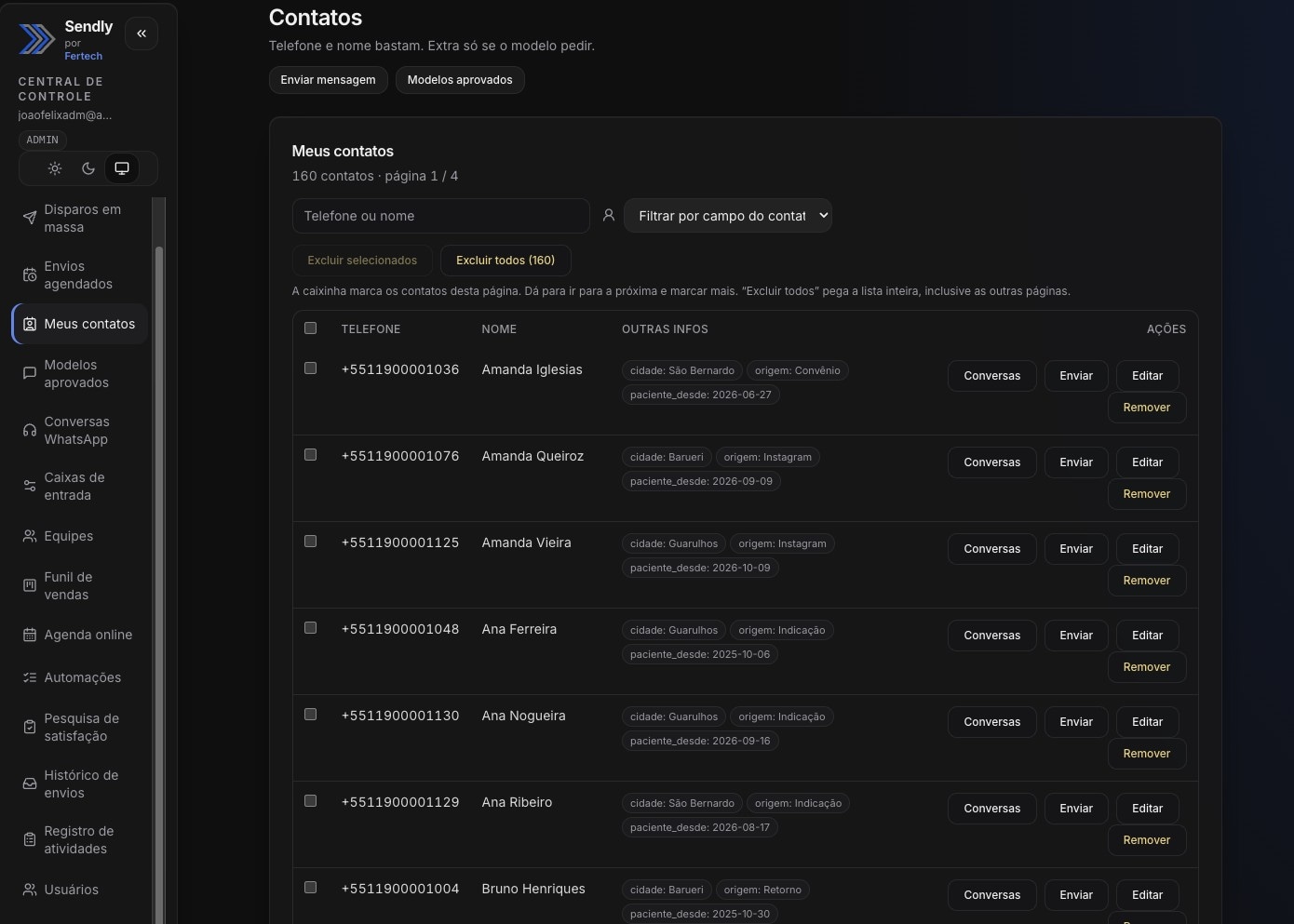Click the Enviar mensagem button
Viewport: 1294px width, 924px height.
(329, 80)
